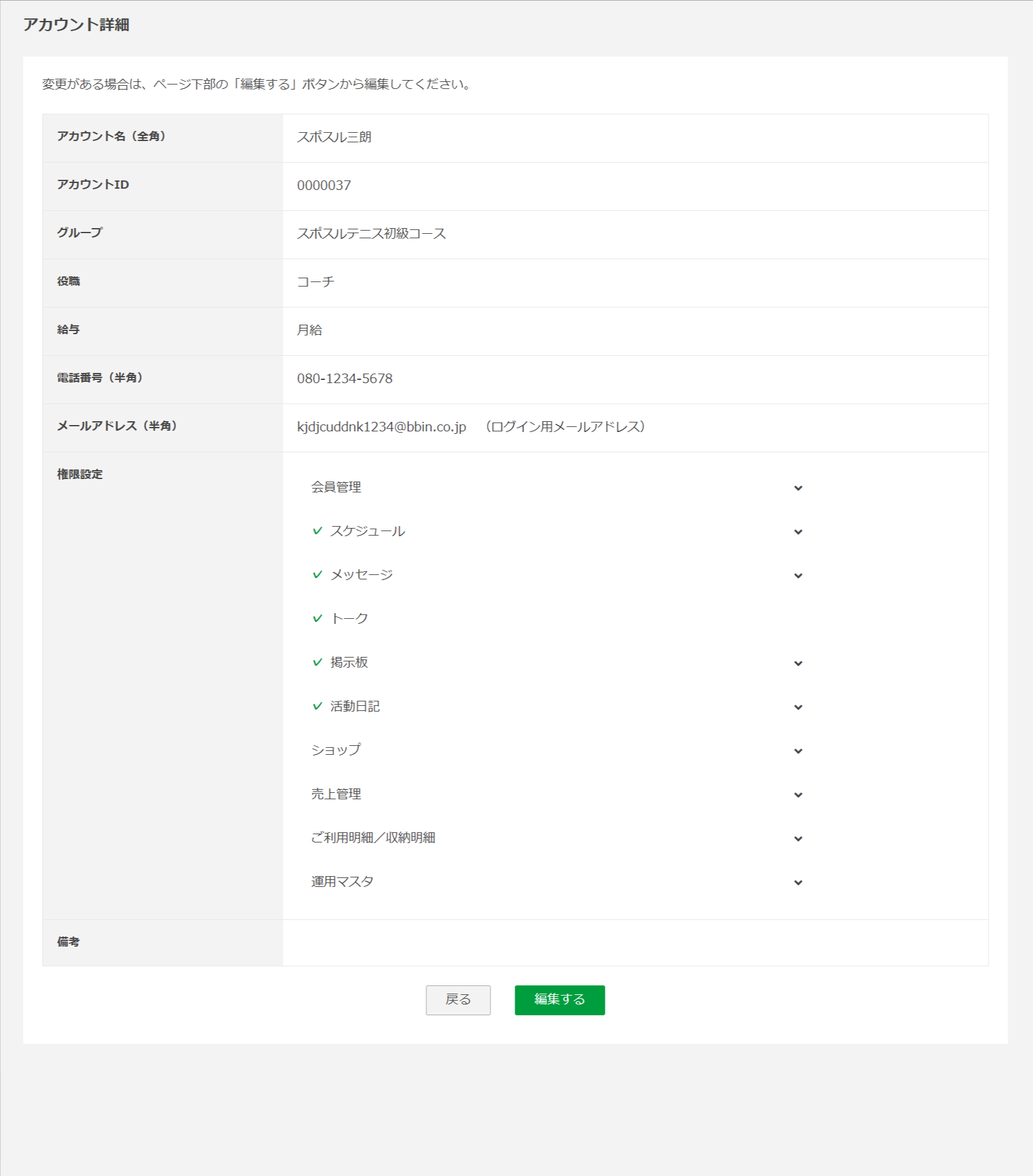
Task: Select the スケジュール permission label
Action: (x=367, y=531)
